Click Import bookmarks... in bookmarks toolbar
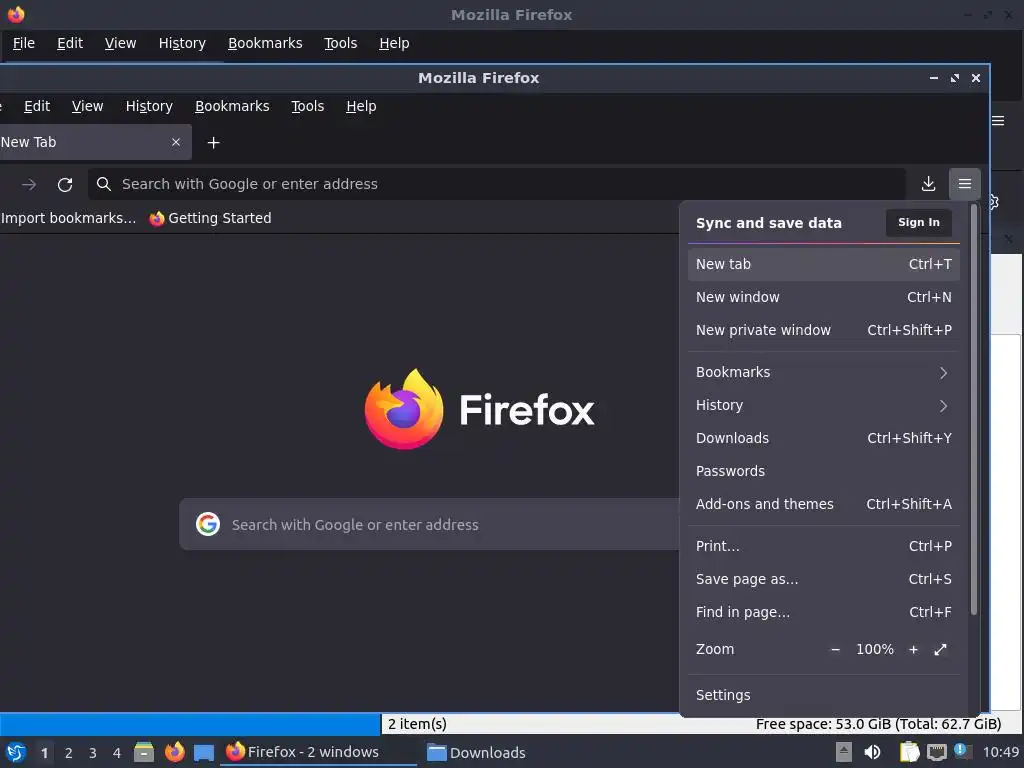 (x=68, y=218)
